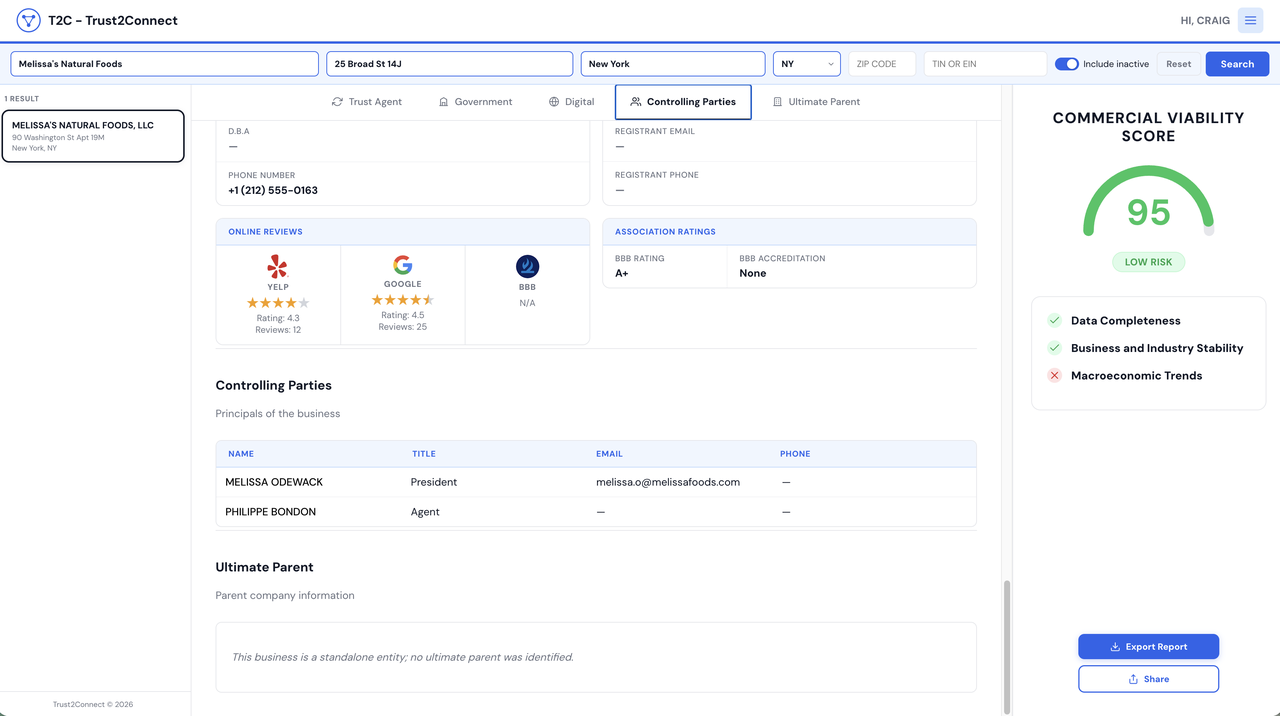The width and height of the screenshot is (1280, 716).
Task: Click the Controlling Parties section heading
Action: coord(274,385)
